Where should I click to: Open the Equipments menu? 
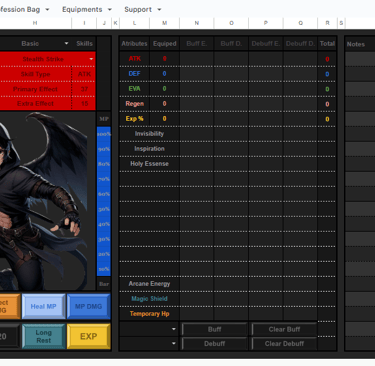point(87,9)
